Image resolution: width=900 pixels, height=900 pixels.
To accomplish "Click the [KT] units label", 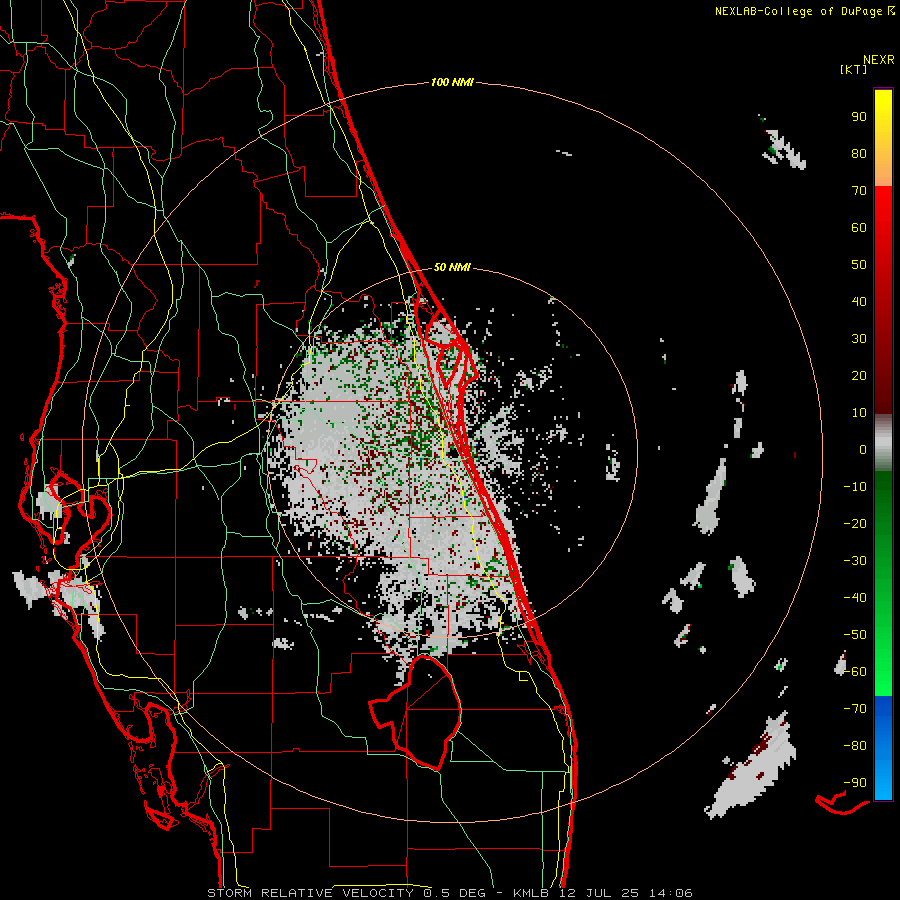I will tap(854, 69).
